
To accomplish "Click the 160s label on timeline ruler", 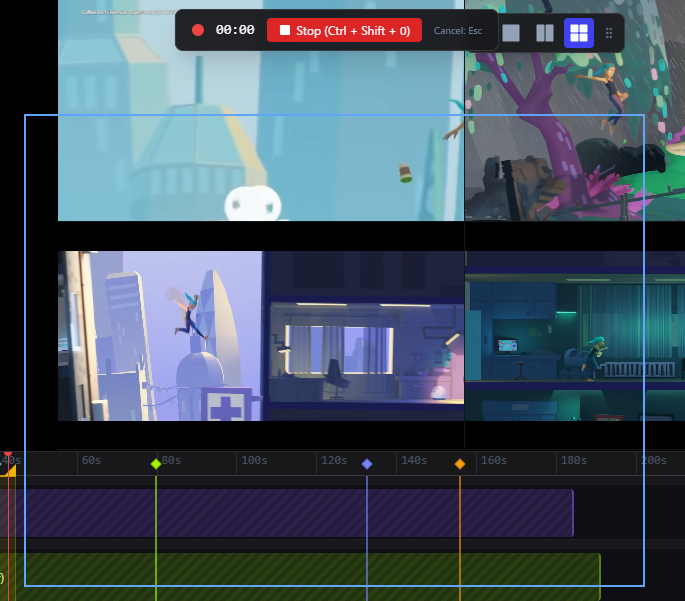I will pyautogui.click(x=494, y=460).
